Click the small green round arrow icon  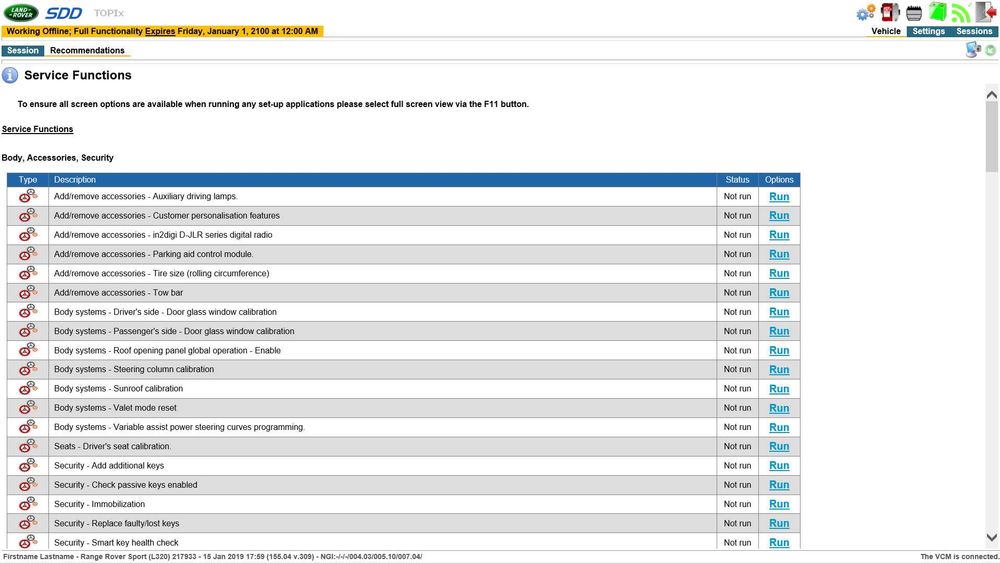coord(990,50)
